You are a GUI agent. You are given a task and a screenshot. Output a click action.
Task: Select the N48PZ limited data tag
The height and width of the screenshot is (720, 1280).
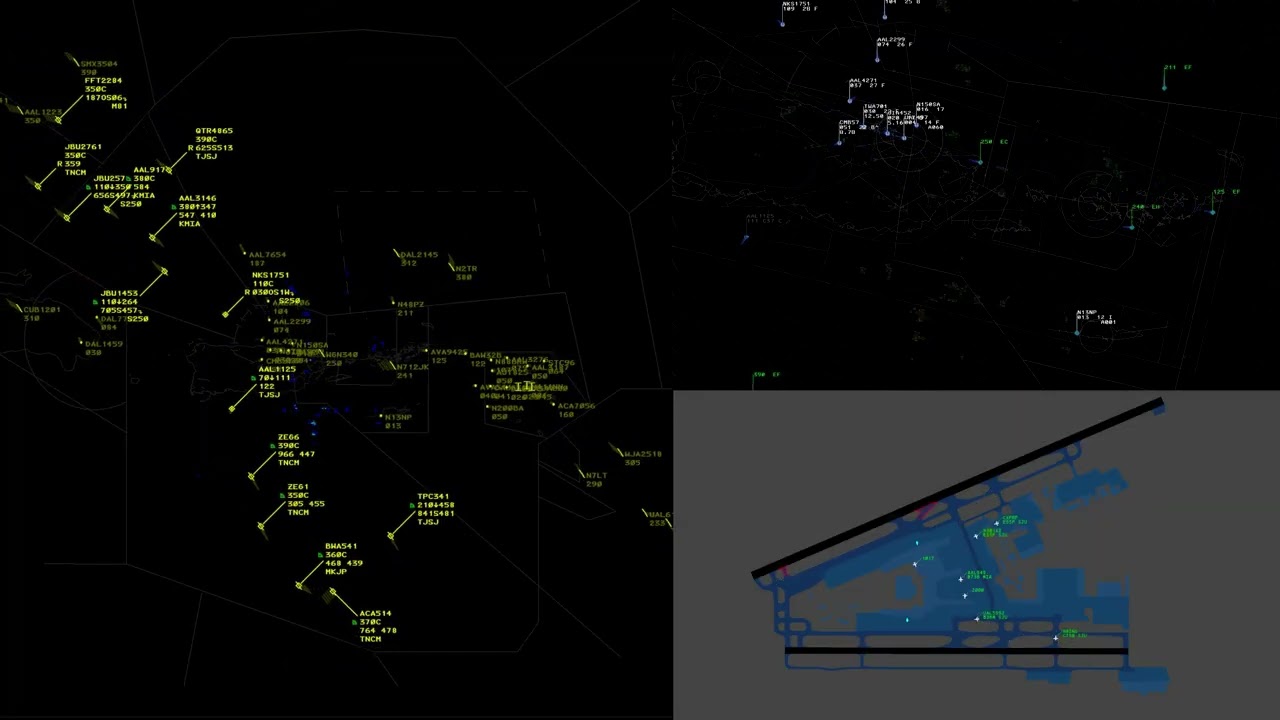(410, 309)
